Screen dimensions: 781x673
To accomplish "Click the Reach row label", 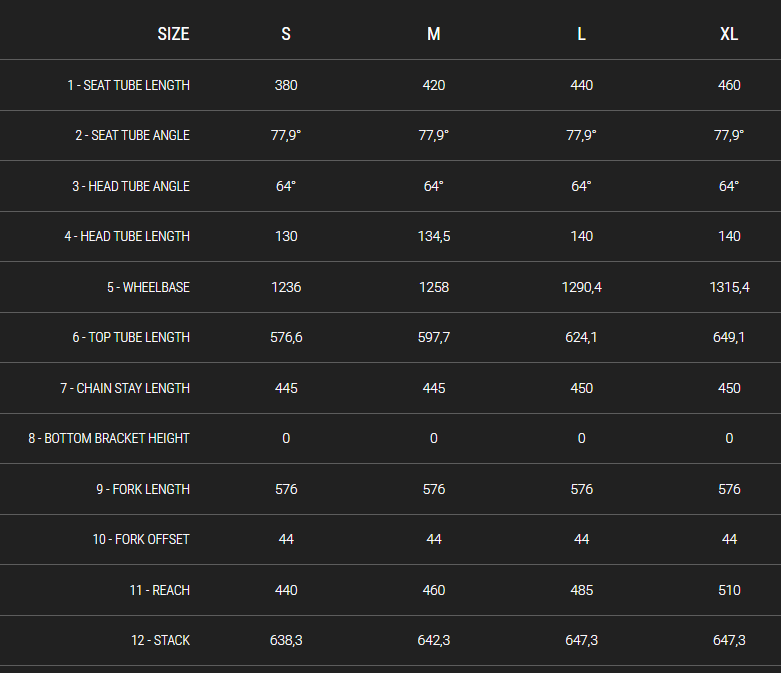I will (159, 590).
